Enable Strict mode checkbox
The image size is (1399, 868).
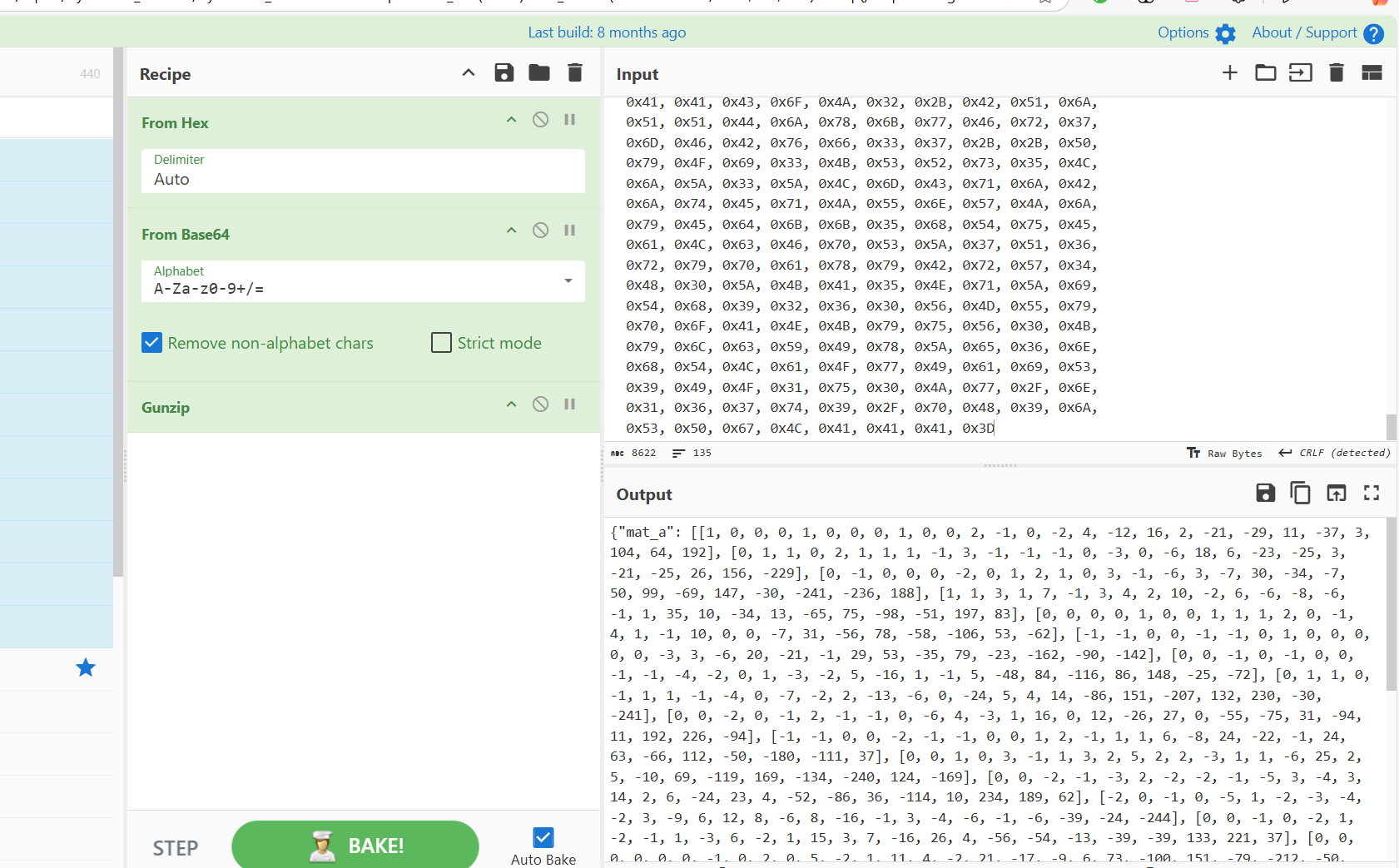pyautogui.click(x=441, y=343)
